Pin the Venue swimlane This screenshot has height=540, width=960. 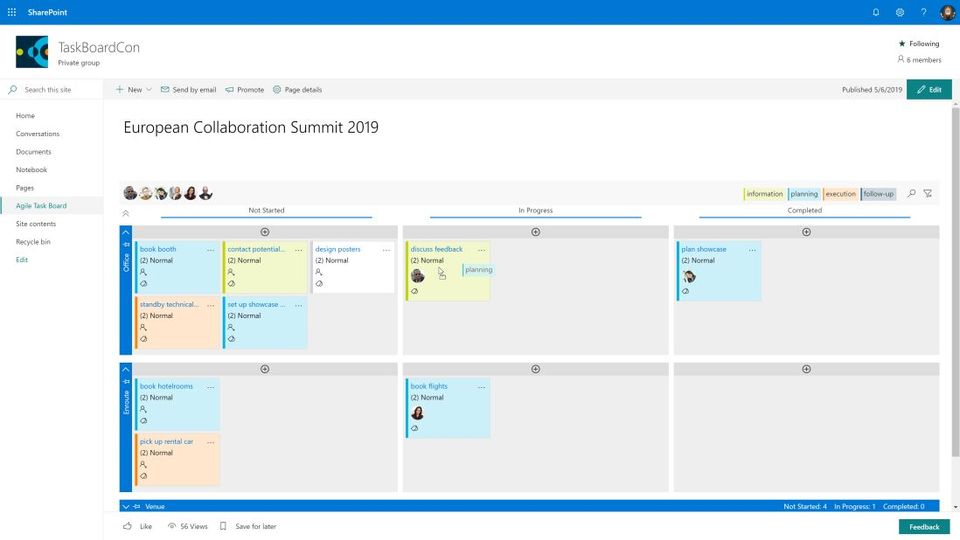click(137, 506)
